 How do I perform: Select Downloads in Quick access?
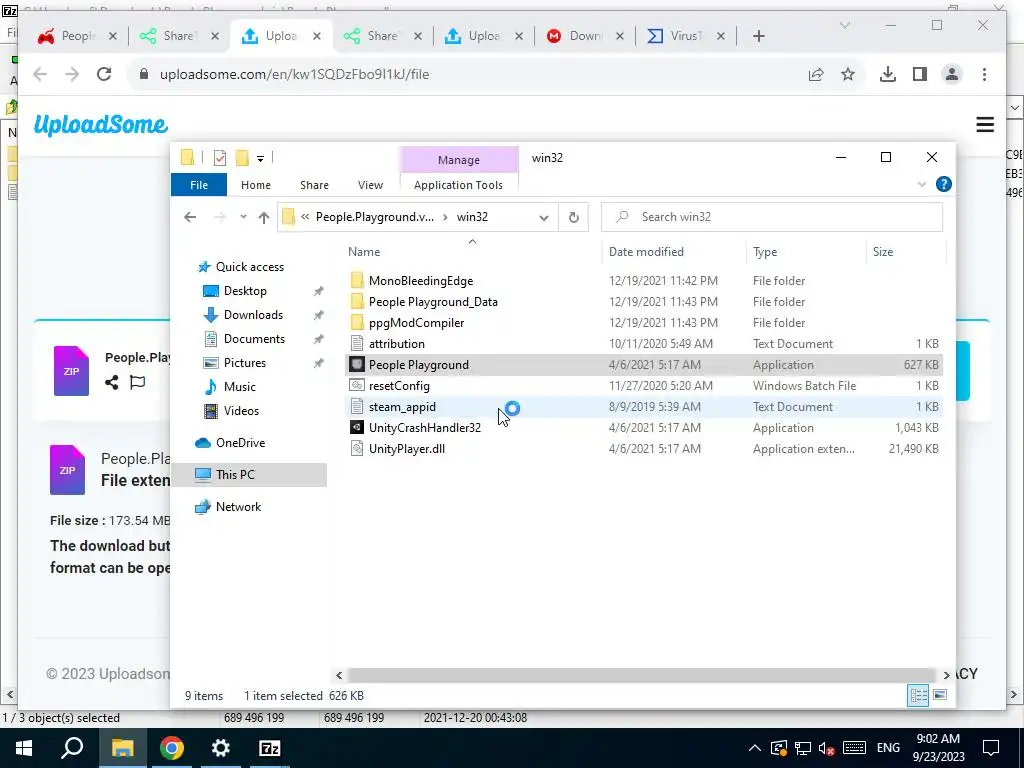(x=253, y=315)
